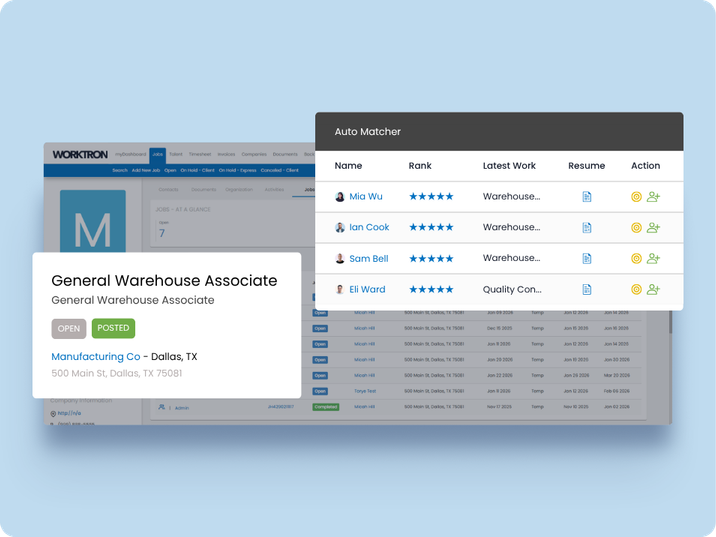Click the Manufacturing Co company link

[95, 356]
